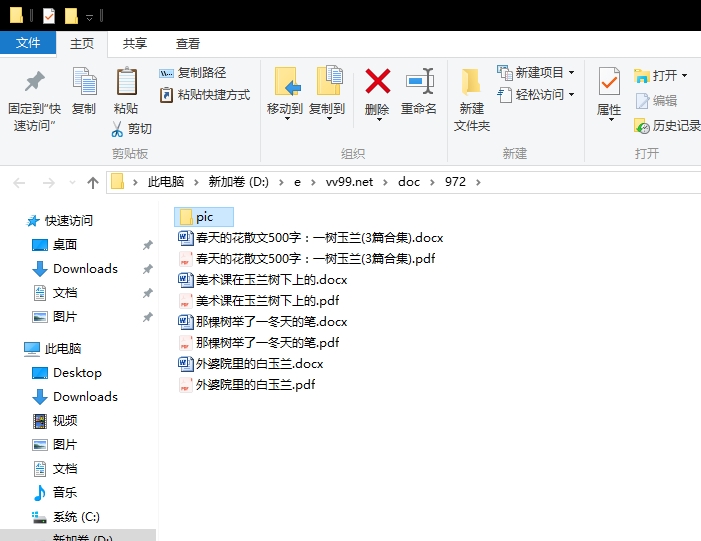
Task: Select the pic folder
Action: tap(203, 217)
